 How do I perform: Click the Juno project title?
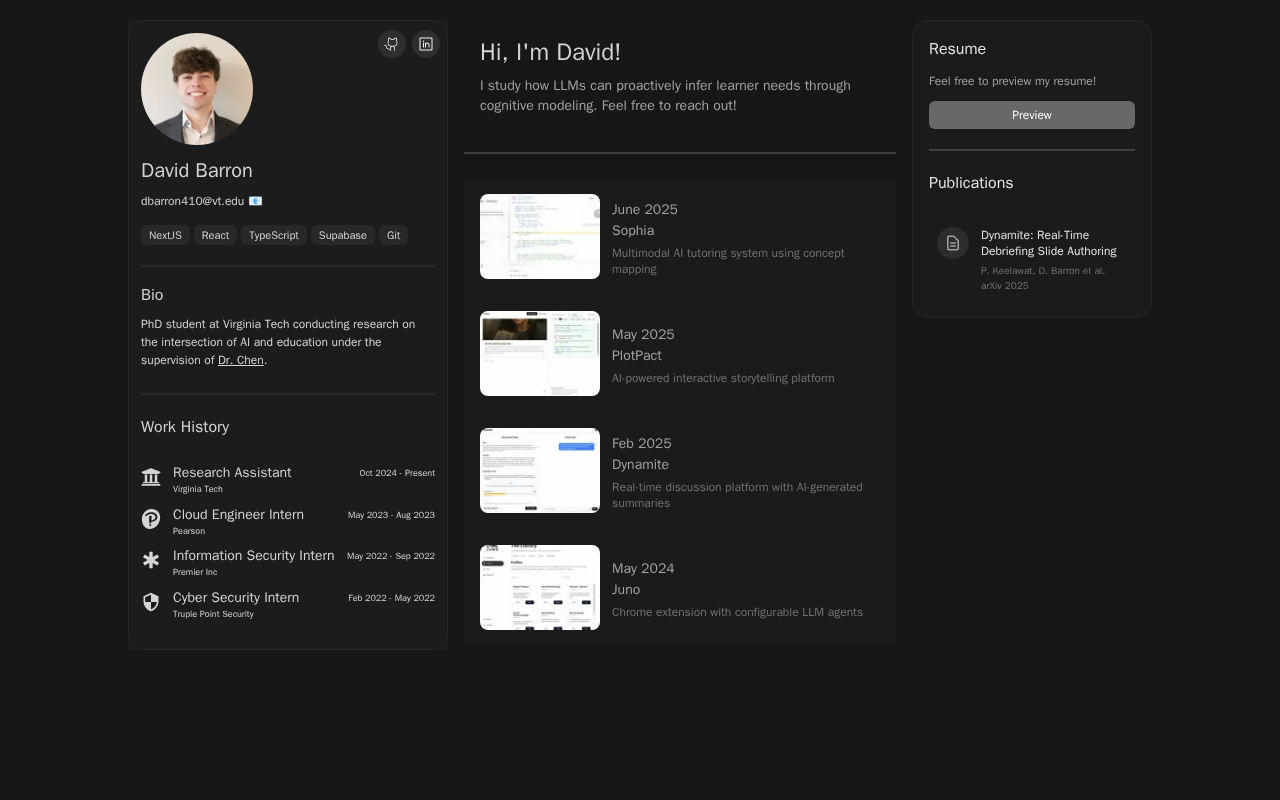pos(626,590)
